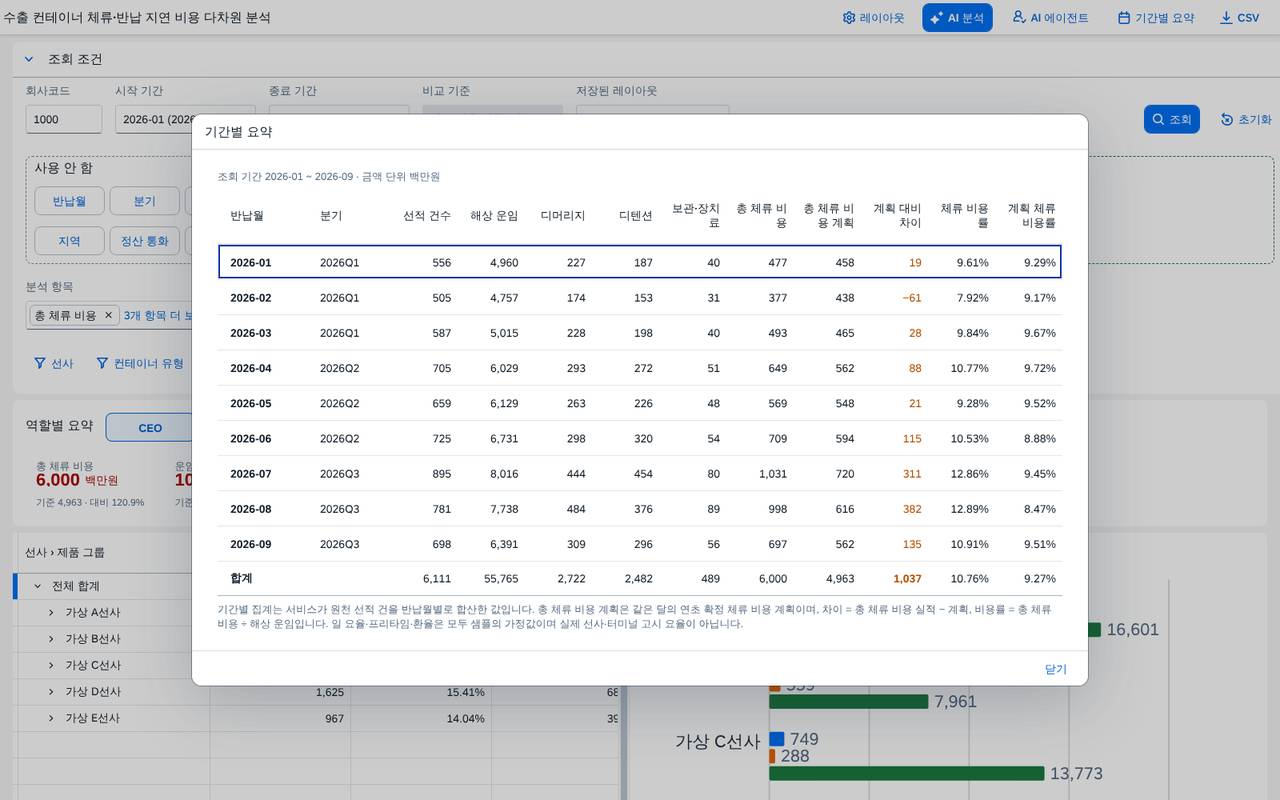Collapse the 조회 조건 section

pos(29,59)
